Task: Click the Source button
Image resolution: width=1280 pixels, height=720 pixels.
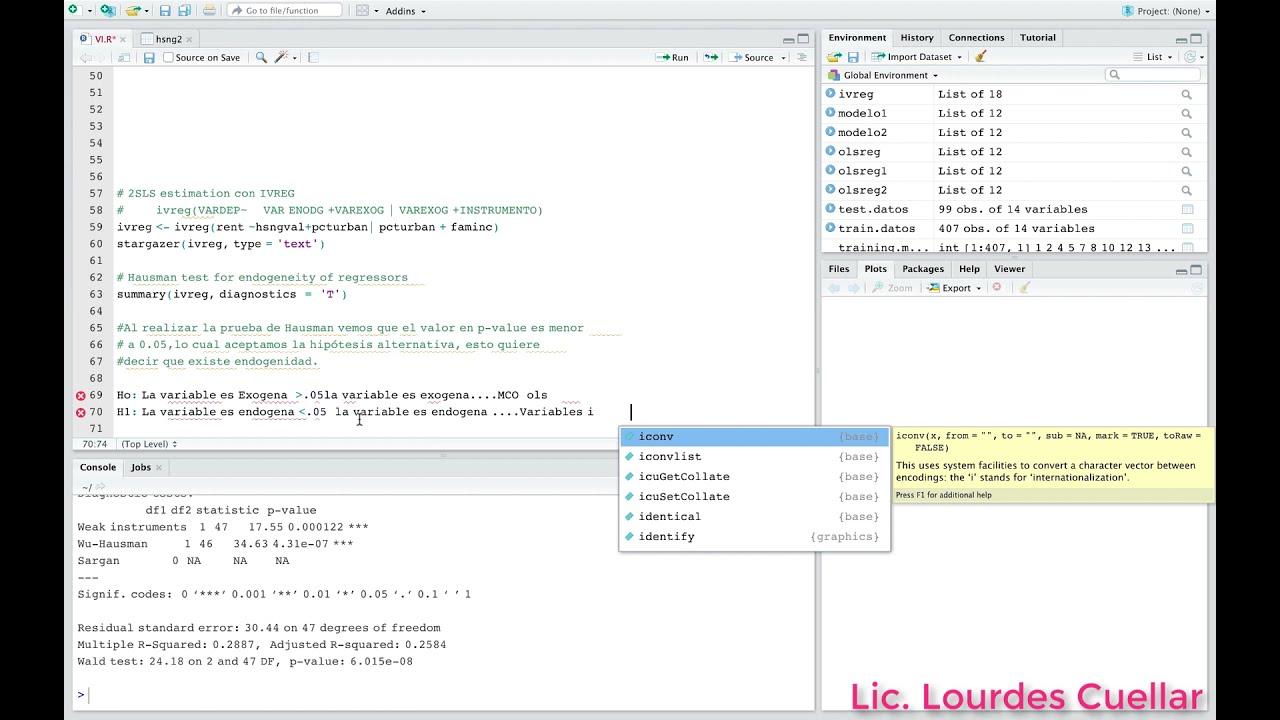Action: click(752, 57)
